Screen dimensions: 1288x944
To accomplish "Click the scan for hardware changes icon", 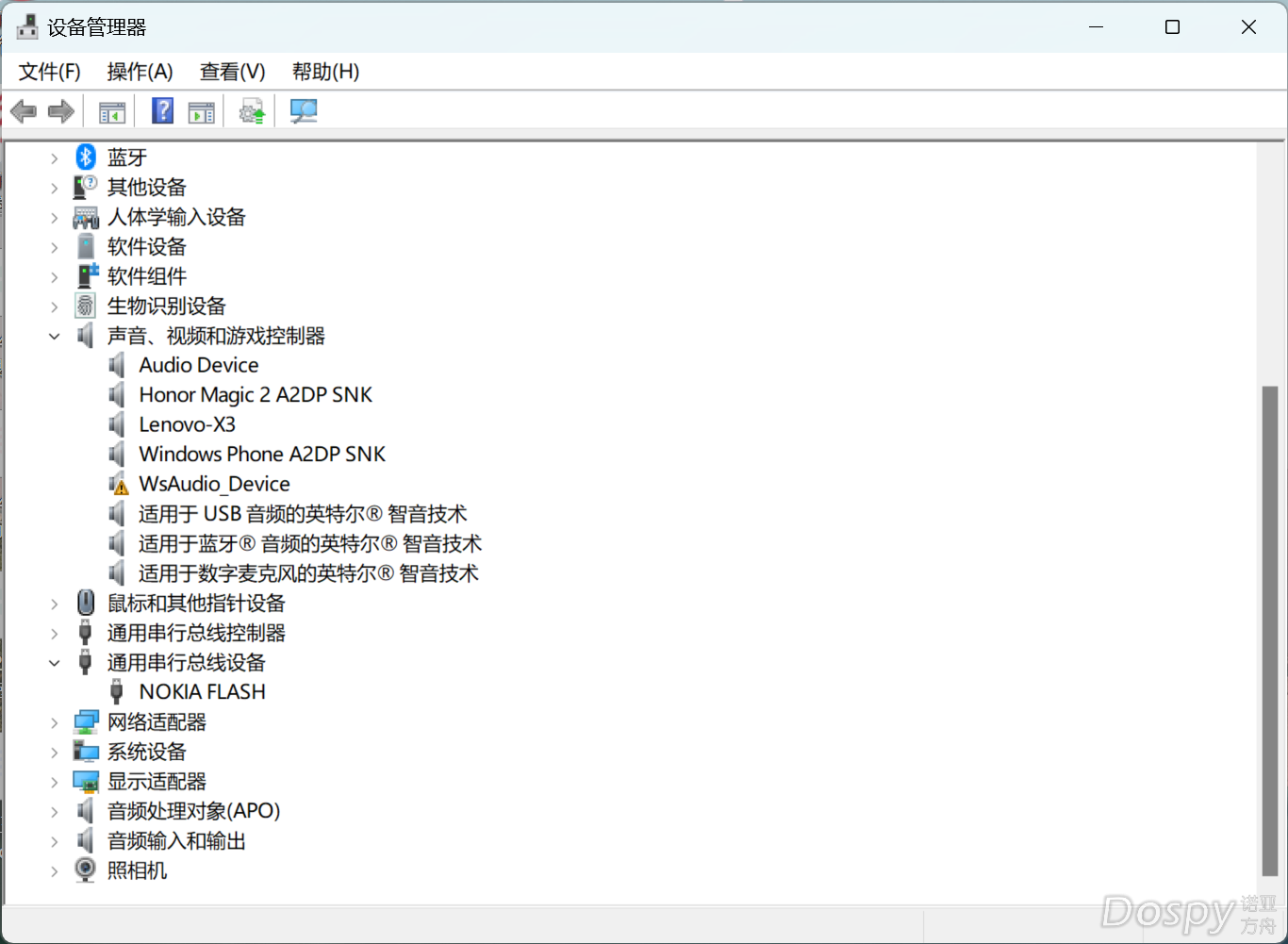I will (x=303, y=111).
